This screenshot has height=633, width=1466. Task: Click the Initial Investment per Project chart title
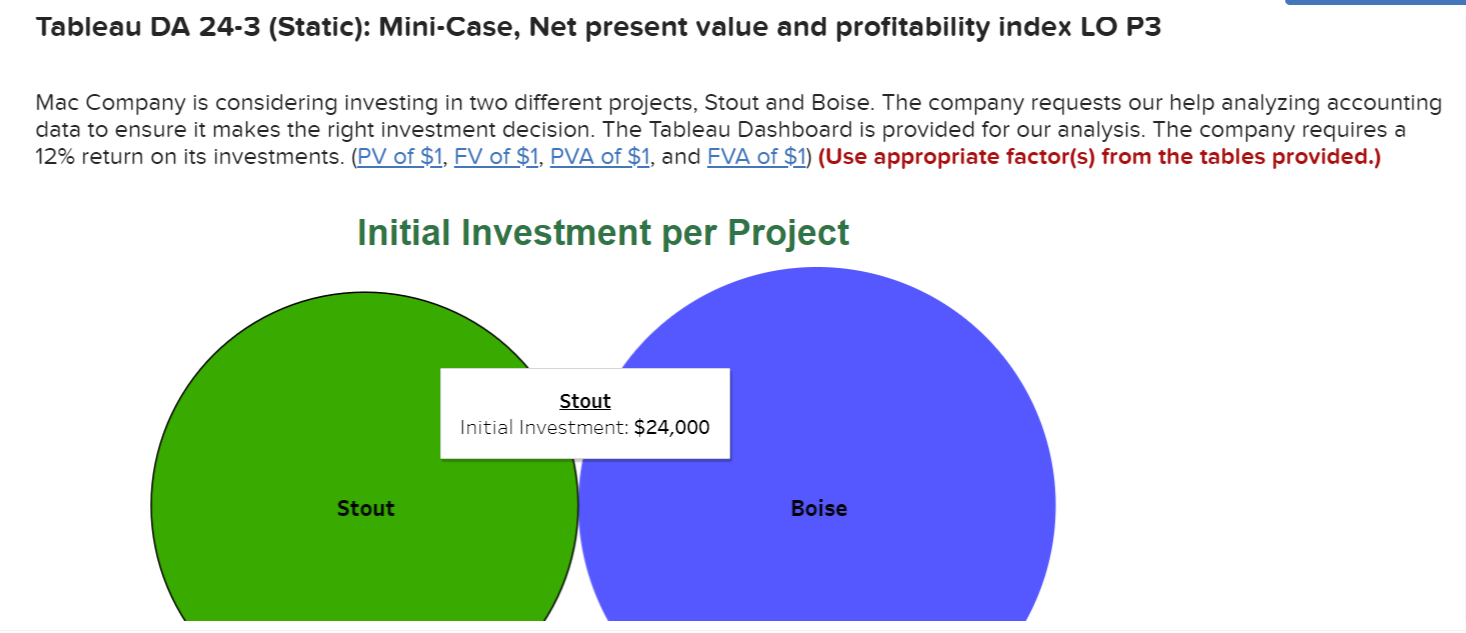click(602, 232)
